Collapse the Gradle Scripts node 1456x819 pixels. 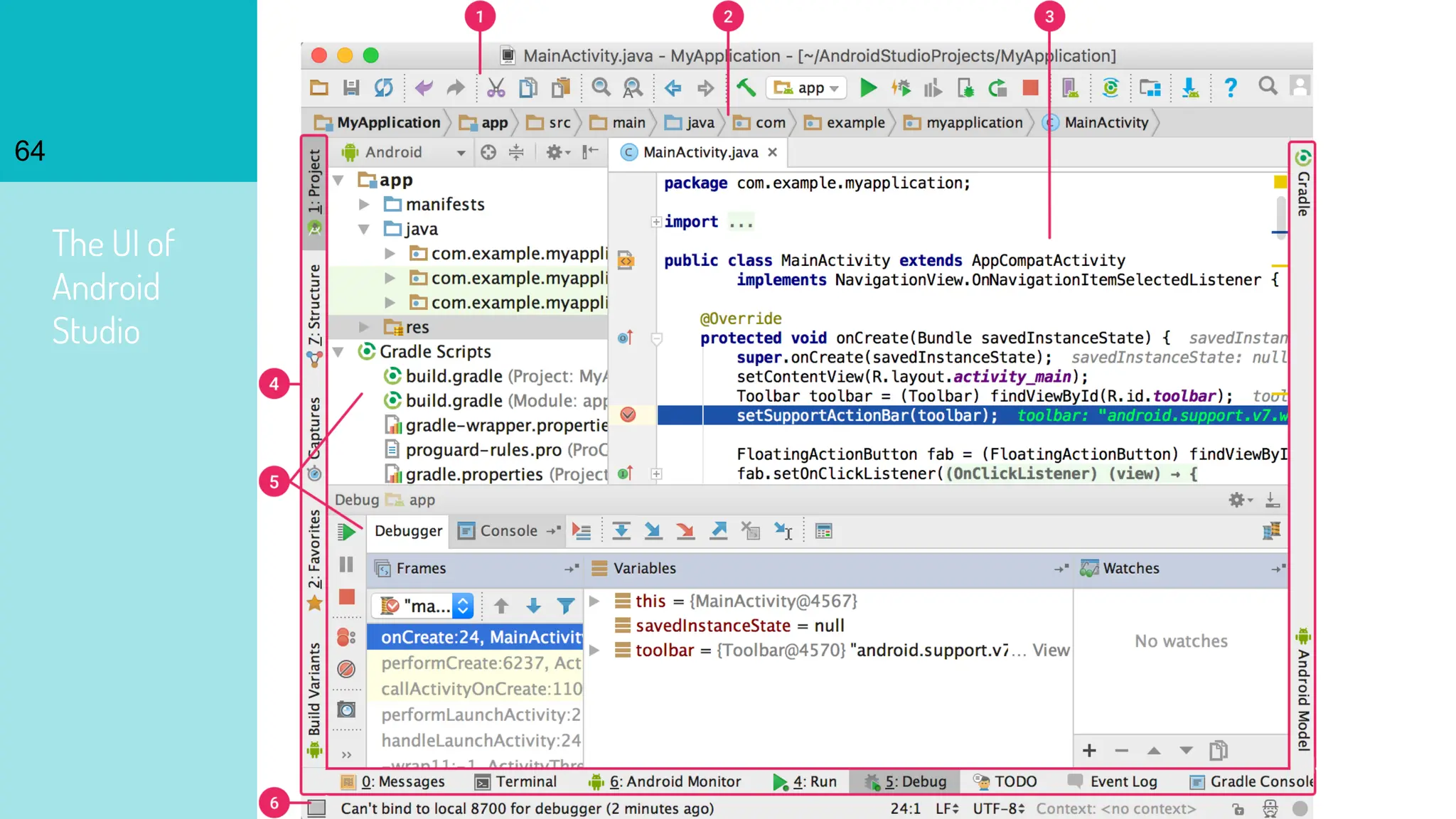(339, 351)
